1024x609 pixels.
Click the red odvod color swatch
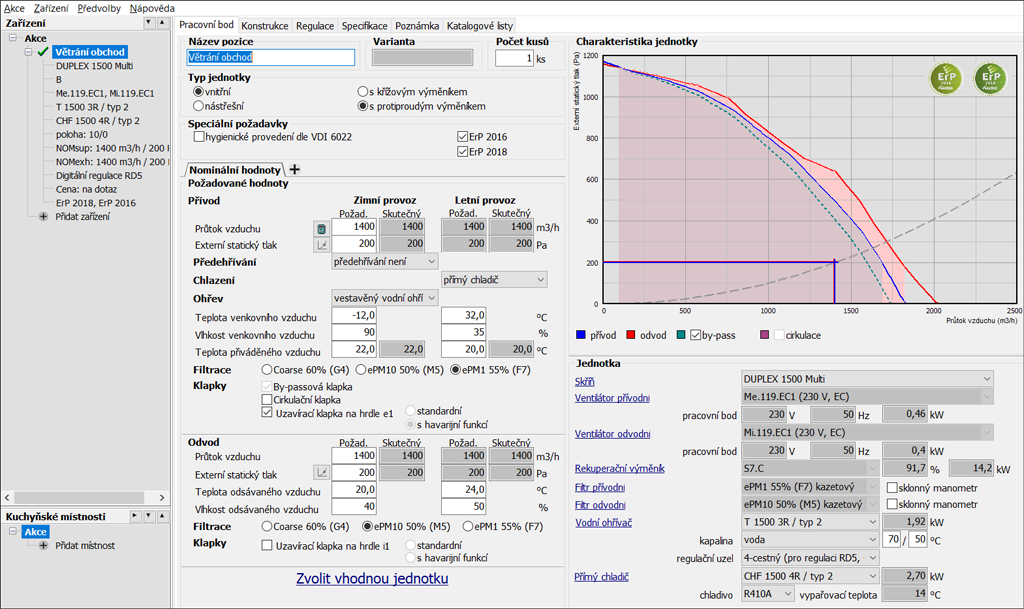pos(631,335)
